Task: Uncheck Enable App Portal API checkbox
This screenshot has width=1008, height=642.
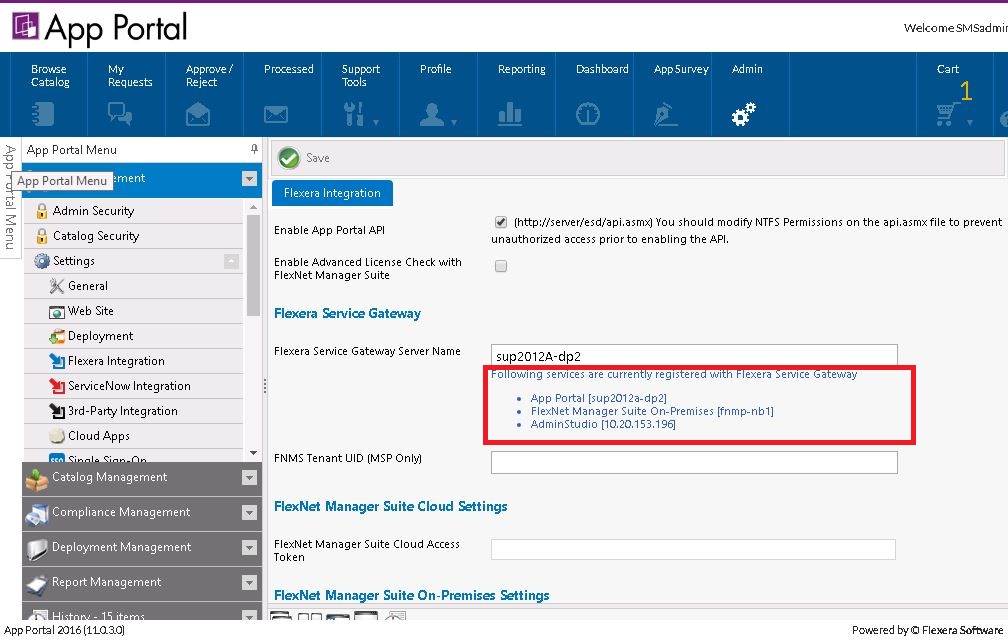Action: [x=501, y=222]
